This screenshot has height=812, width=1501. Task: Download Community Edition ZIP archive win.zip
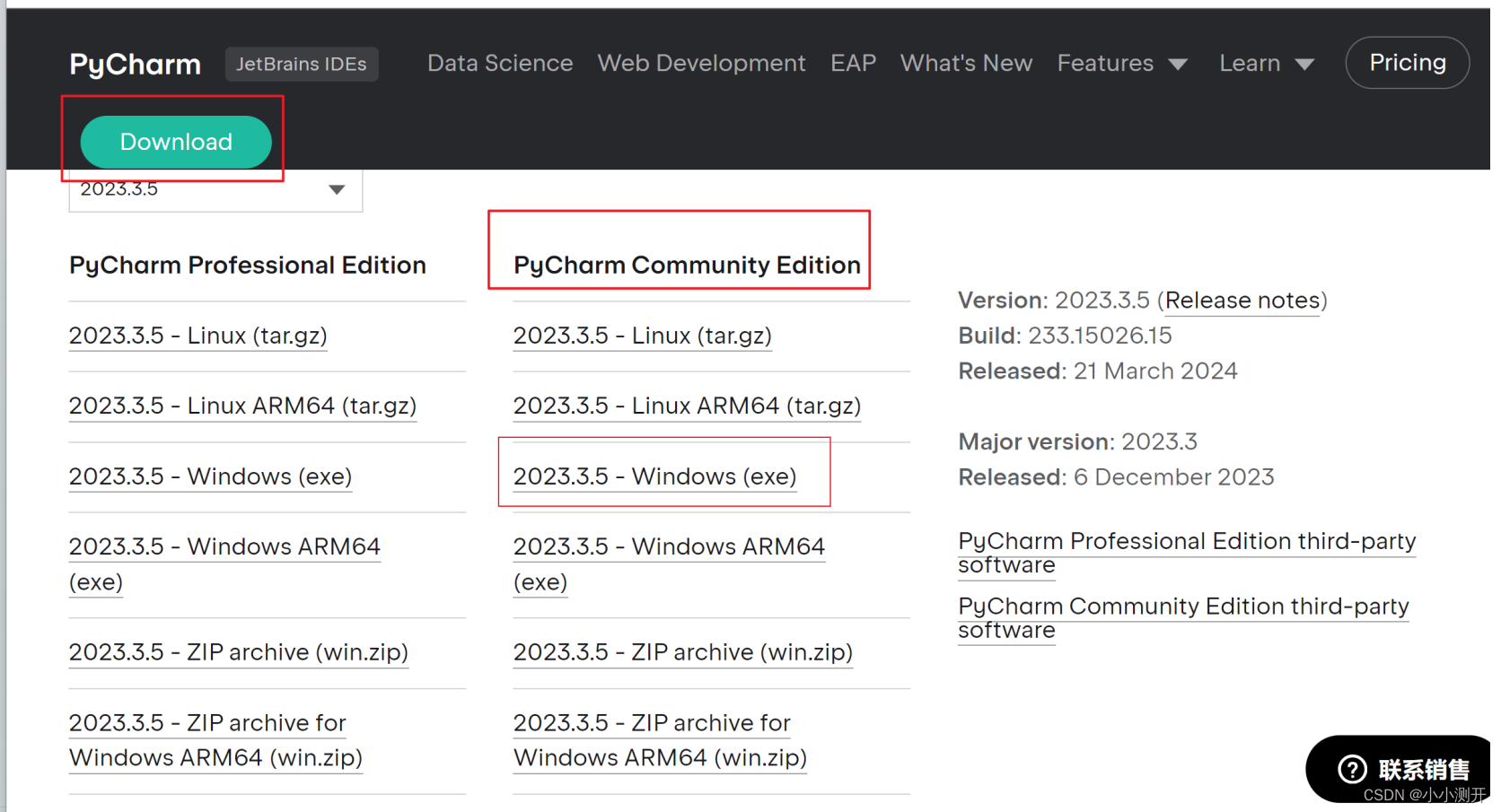[682, 652]
